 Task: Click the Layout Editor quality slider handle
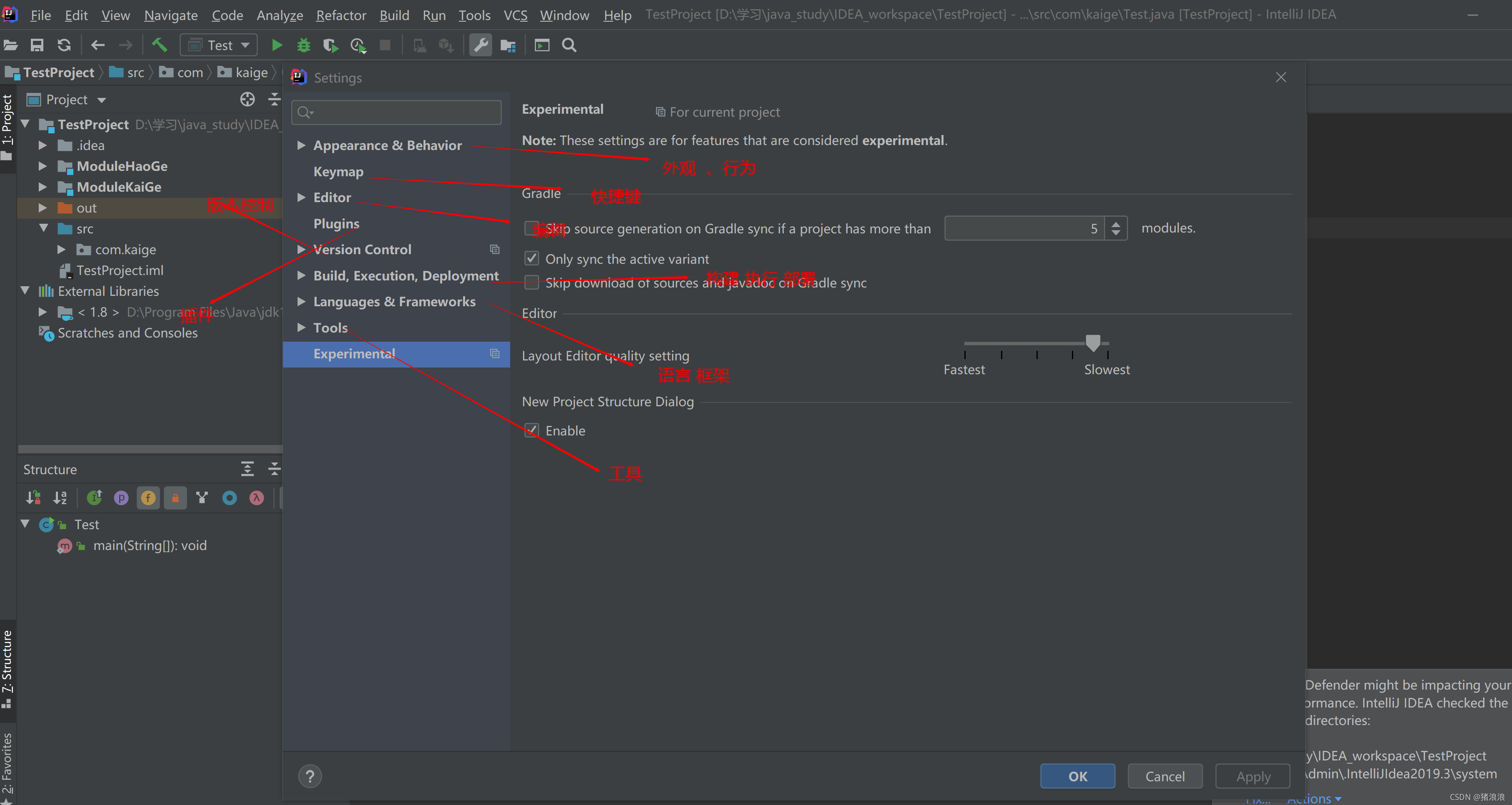[1092, 342]
